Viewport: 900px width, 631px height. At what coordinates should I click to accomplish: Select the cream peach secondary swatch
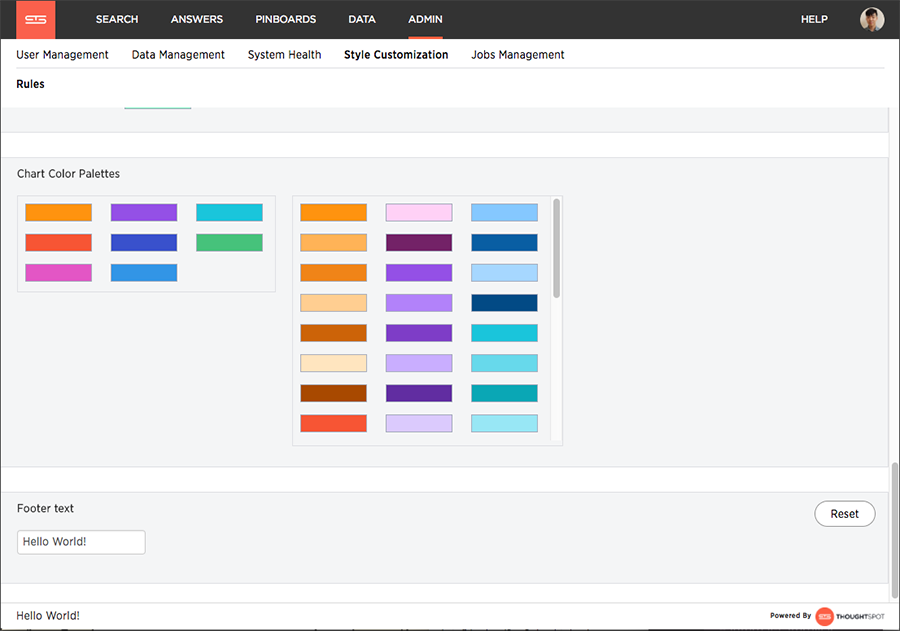(333, 363)
